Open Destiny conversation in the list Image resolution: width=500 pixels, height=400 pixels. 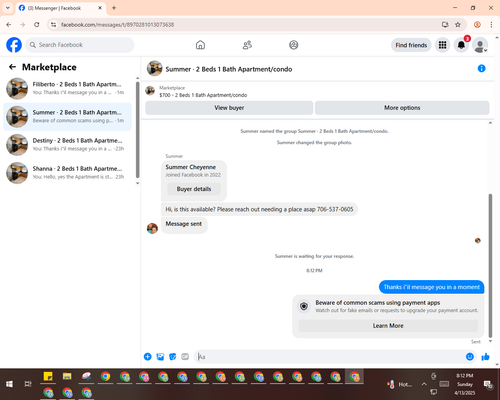[67, 145]
